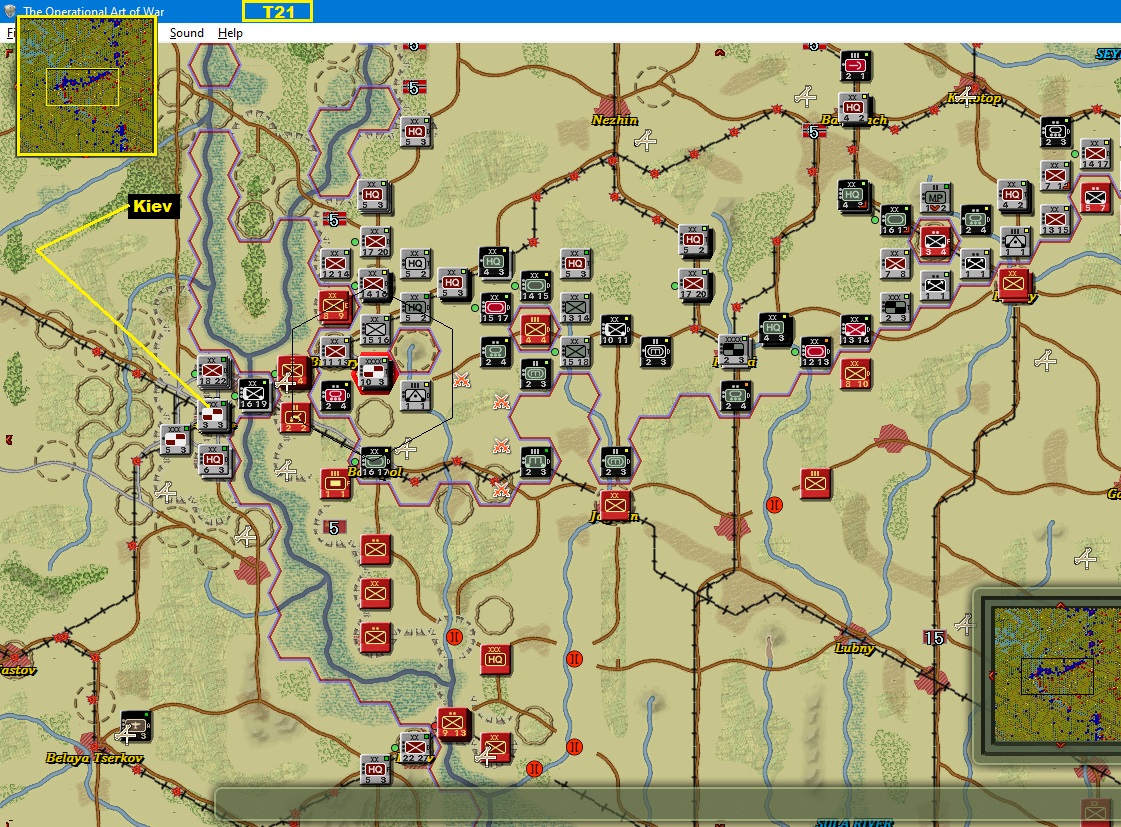
Task: Open the Sound menu
Action: (187, 33)
